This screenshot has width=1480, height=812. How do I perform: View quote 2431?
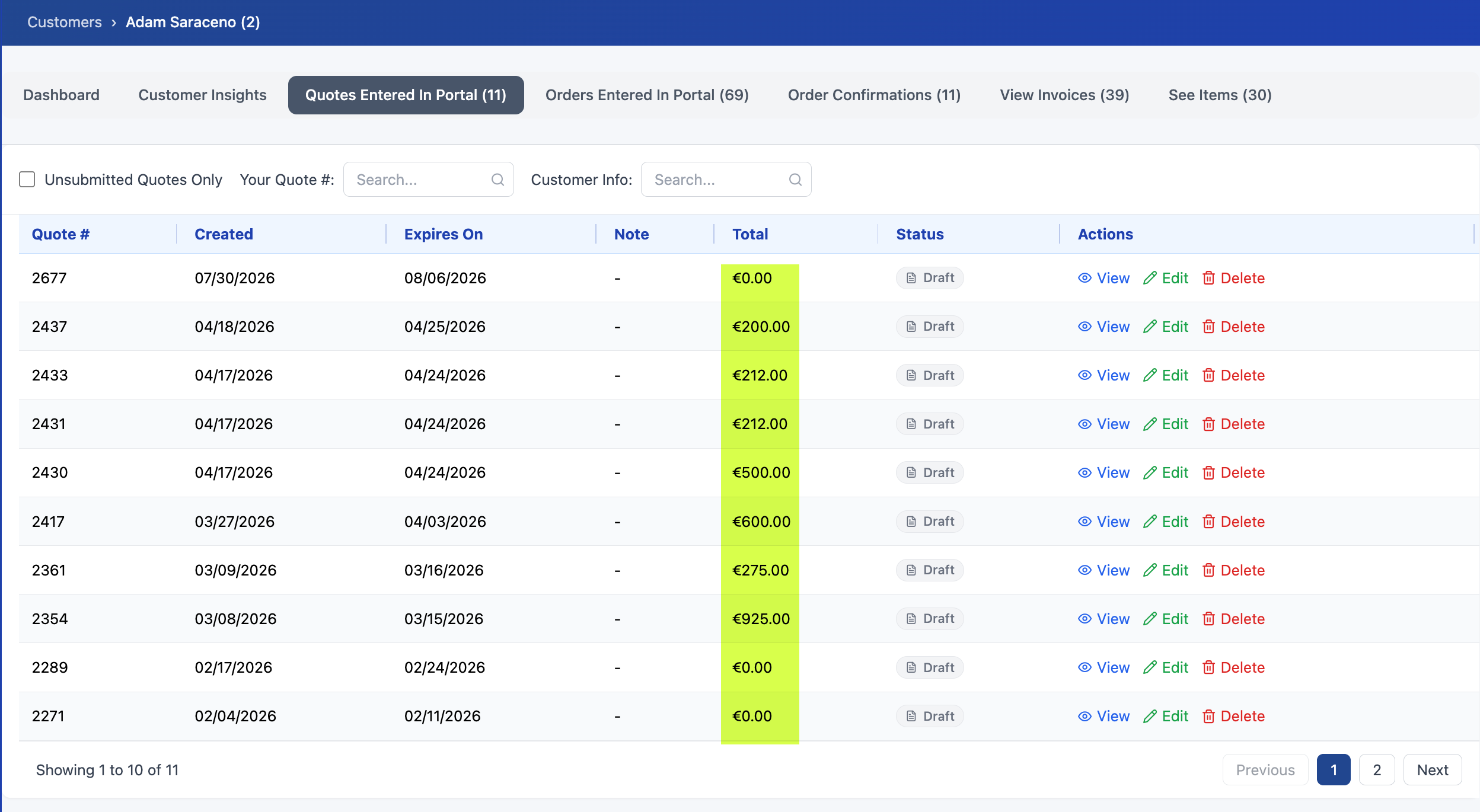click(x=1103, y=424)
